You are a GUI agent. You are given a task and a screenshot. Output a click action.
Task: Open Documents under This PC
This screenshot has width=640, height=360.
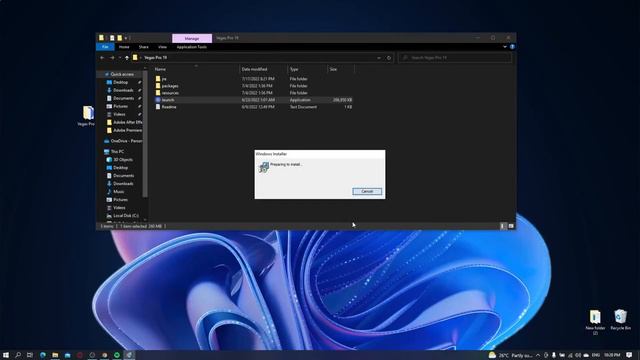(x=123, y=176)
